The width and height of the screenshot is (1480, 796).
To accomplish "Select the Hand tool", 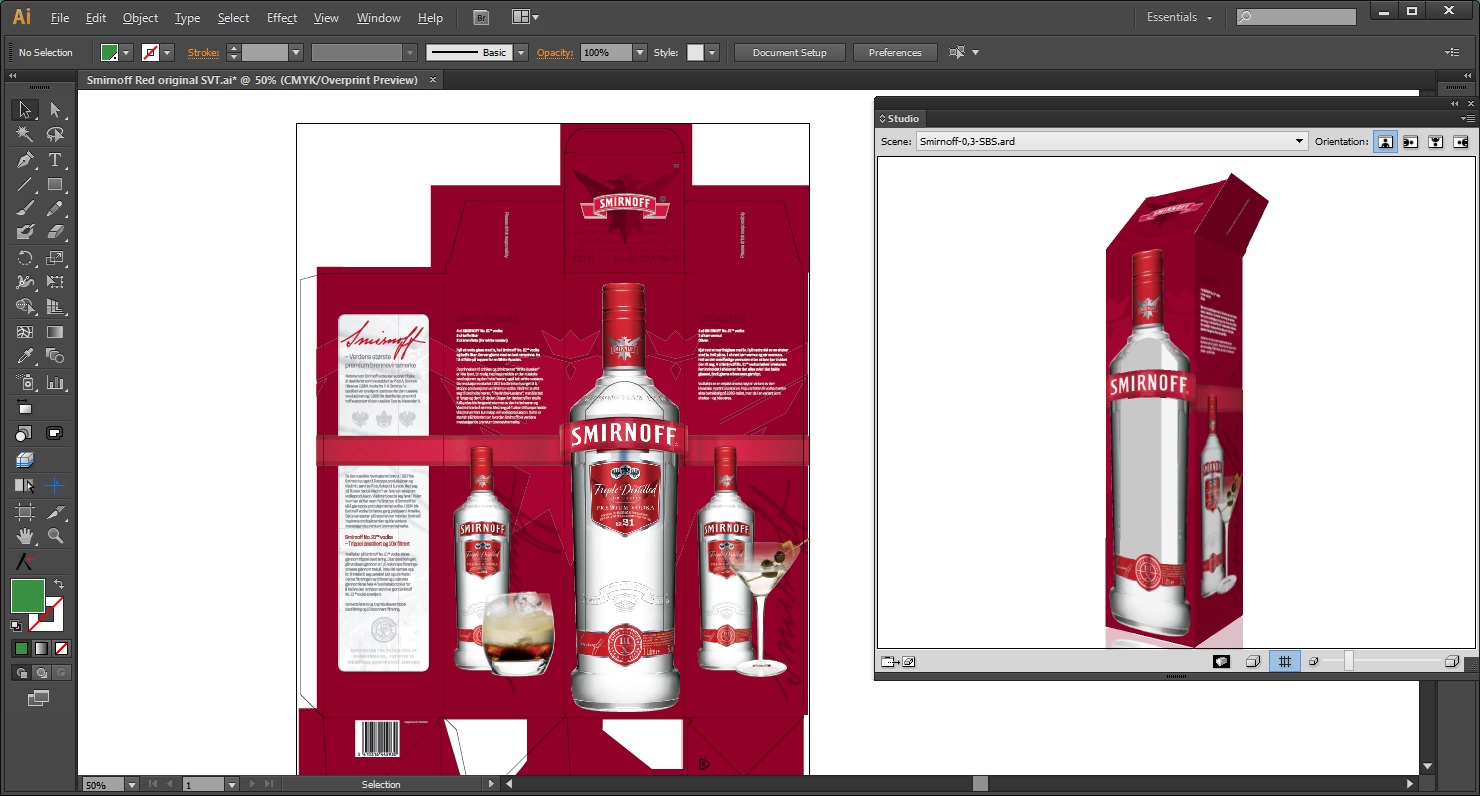I will 25,536.
